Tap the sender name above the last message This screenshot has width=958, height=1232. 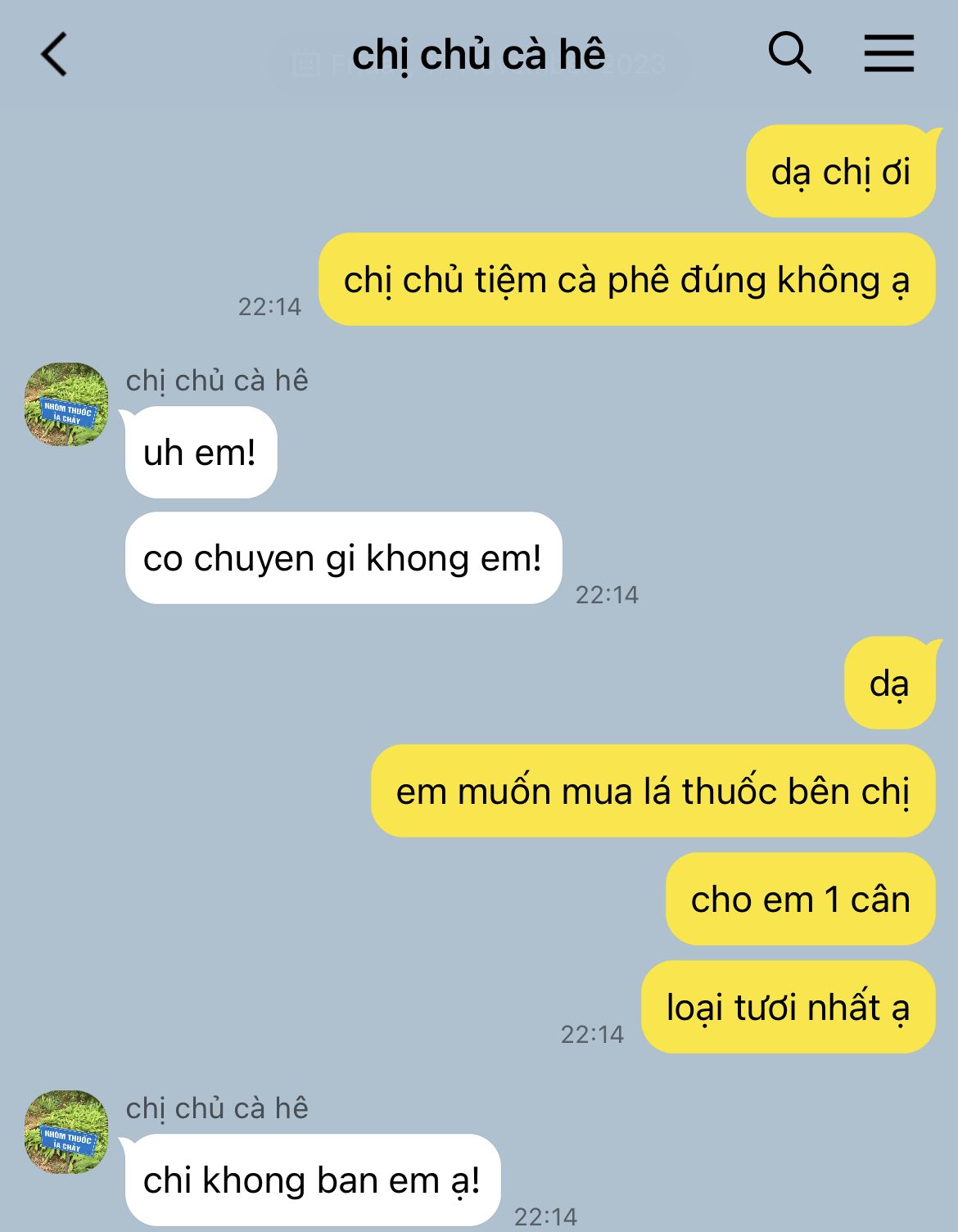click(217, 1108)
